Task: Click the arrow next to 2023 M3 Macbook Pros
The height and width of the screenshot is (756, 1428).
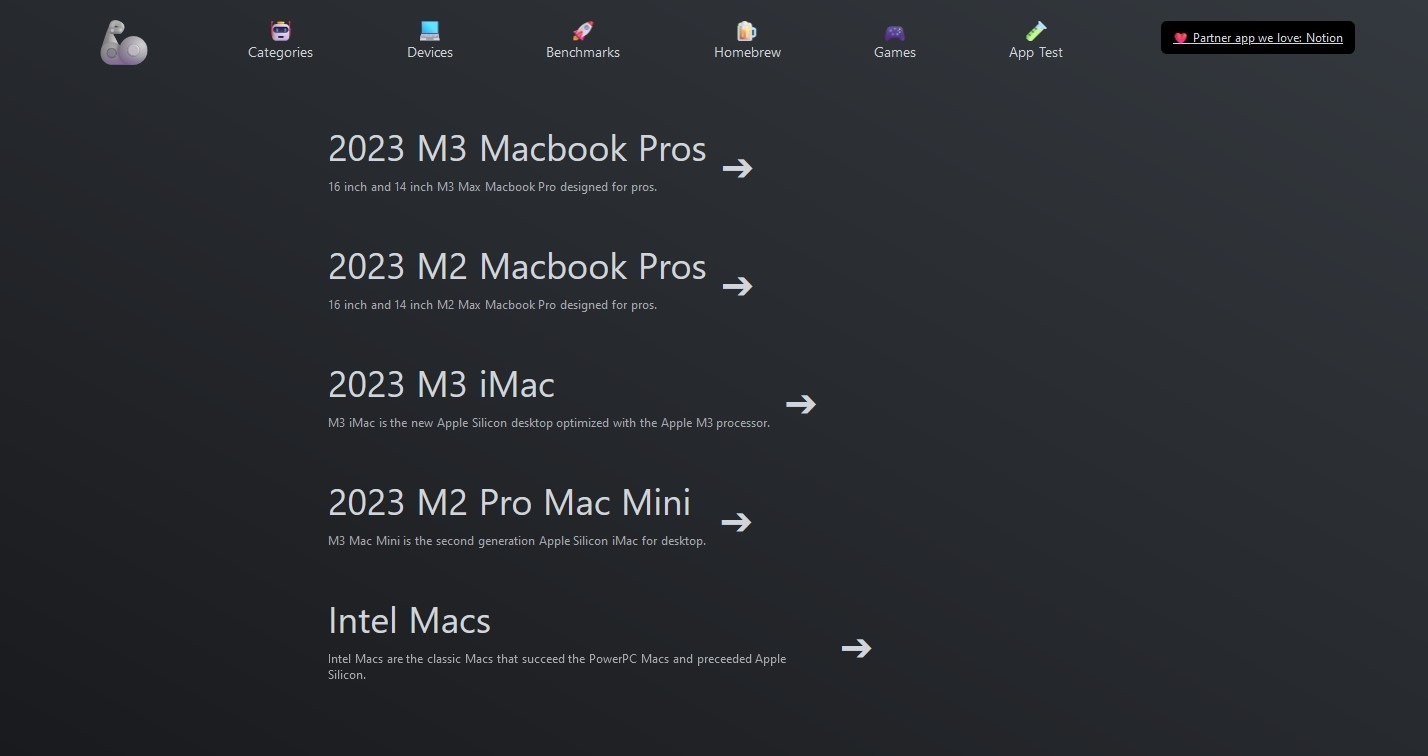Action: coord(738,168)
